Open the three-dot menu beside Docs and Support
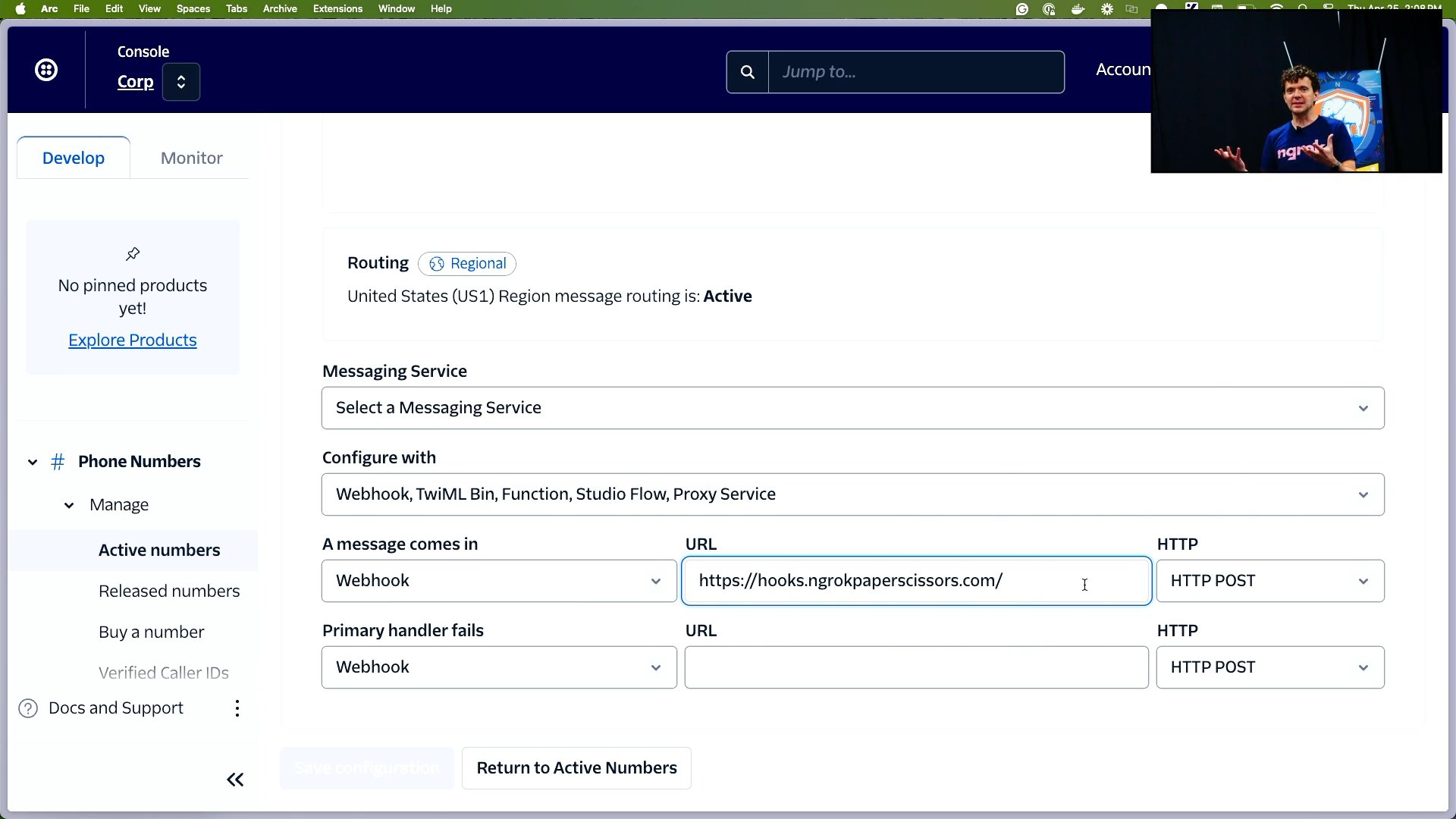1456x819 pixels. click(x=237, y=708)
